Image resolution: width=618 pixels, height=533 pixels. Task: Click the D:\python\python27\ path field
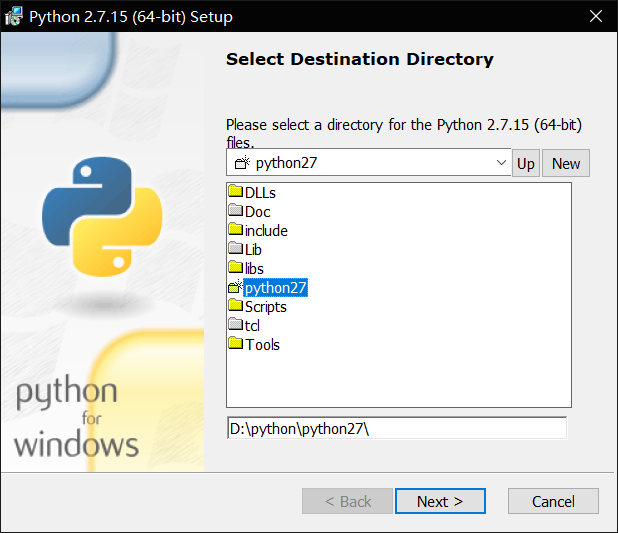coord(397,428)
